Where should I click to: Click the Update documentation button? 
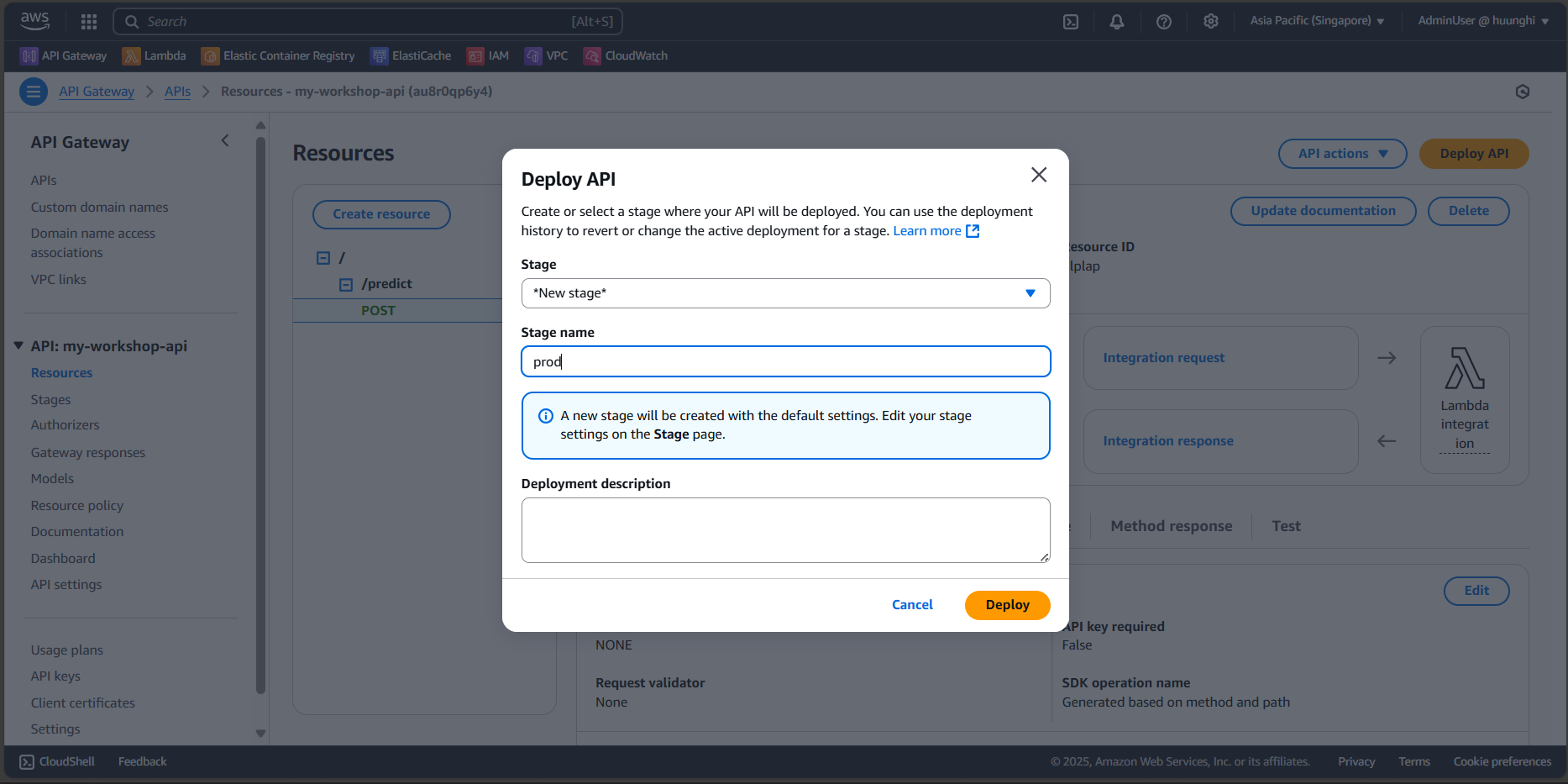pos(1323,211)
